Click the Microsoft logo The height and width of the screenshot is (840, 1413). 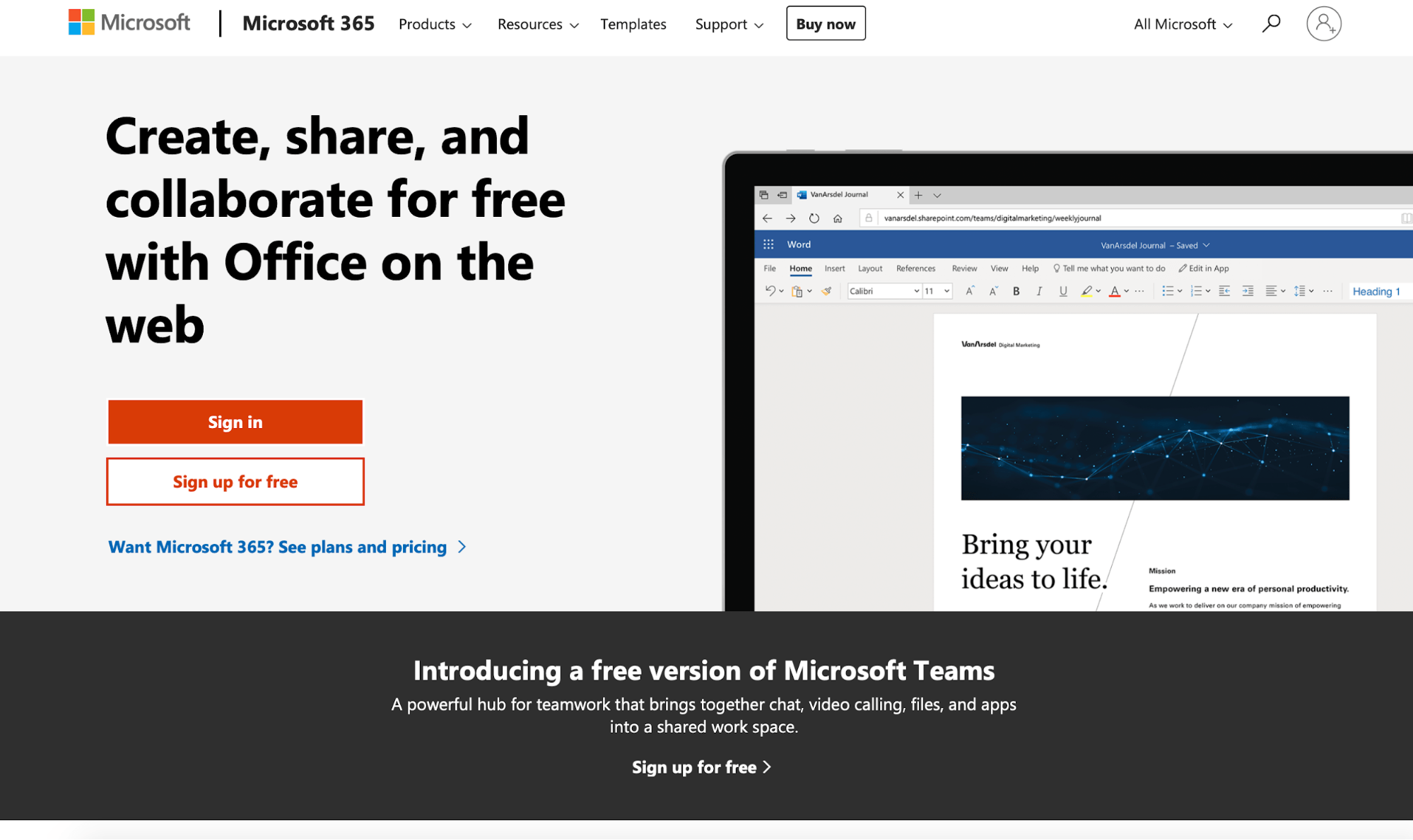(x=129, y=23)
